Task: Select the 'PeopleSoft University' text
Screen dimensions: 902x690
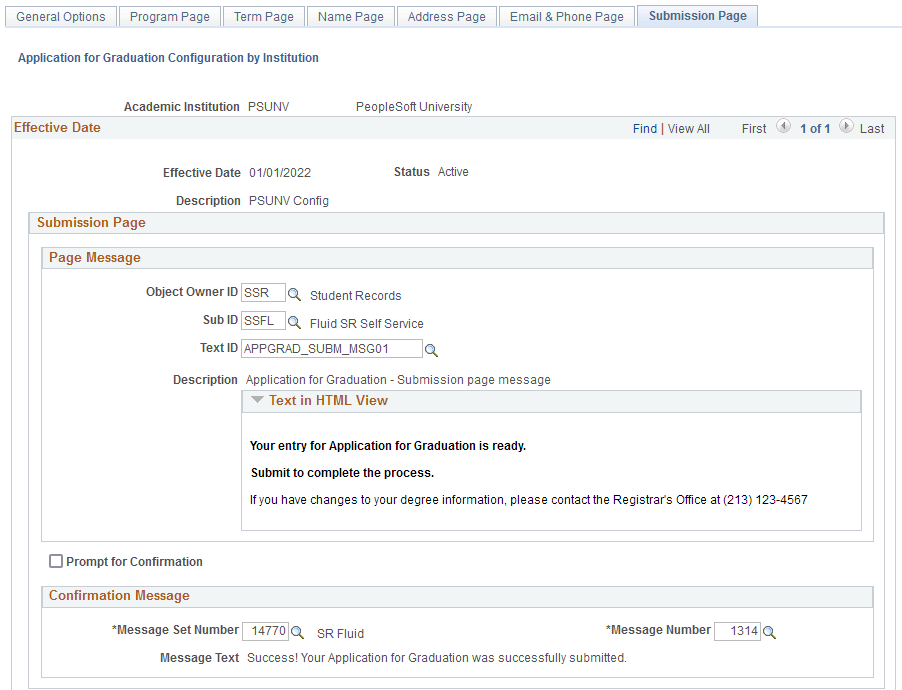Action: point(414,106)
